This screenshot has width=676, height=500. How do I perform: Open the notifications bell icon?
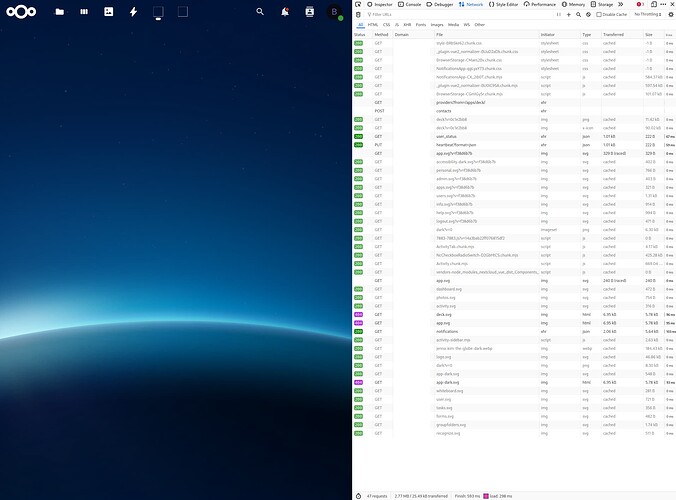point(285,12)
